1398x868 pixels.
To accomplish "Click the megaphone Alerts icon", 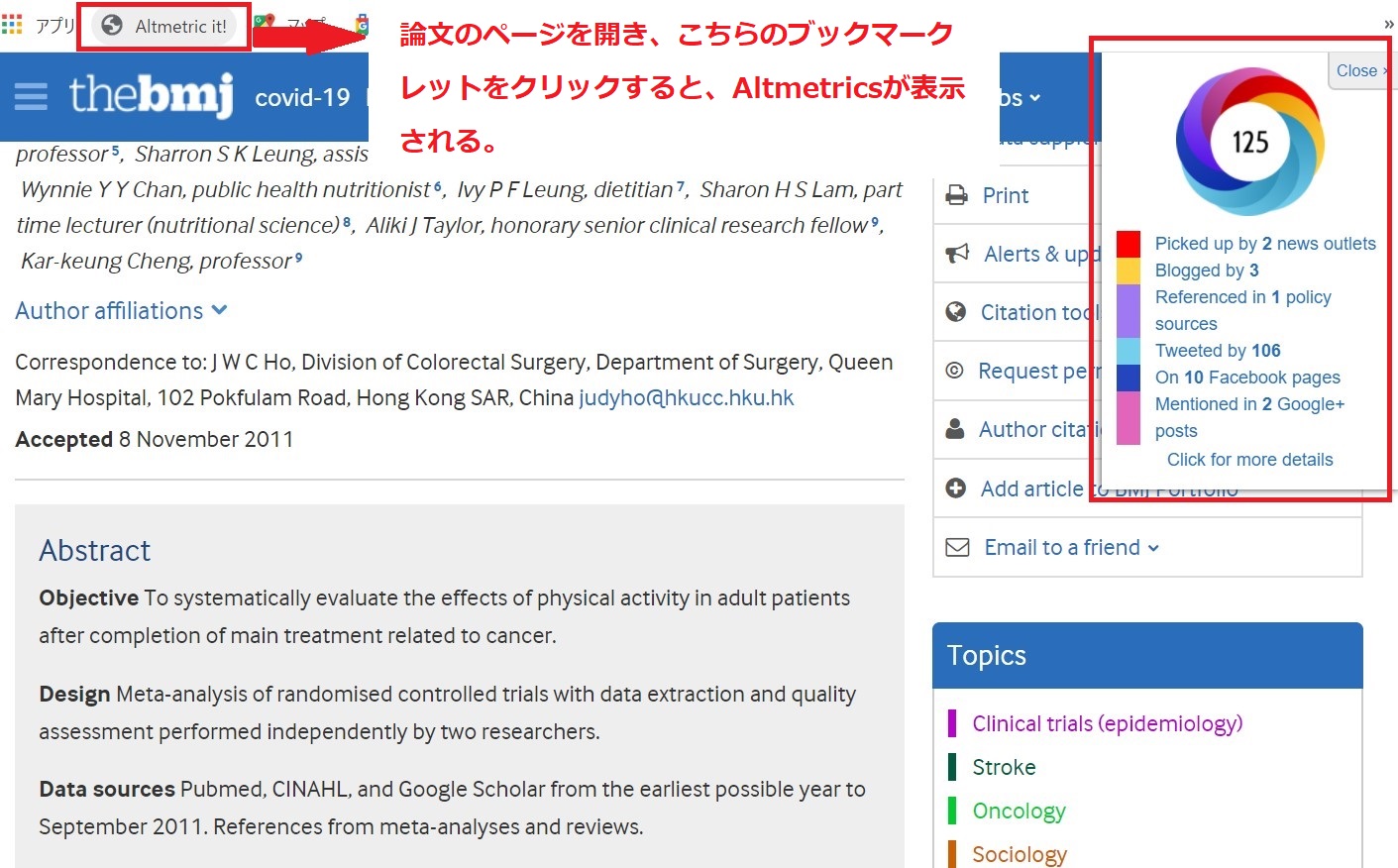I will (957, 254).
